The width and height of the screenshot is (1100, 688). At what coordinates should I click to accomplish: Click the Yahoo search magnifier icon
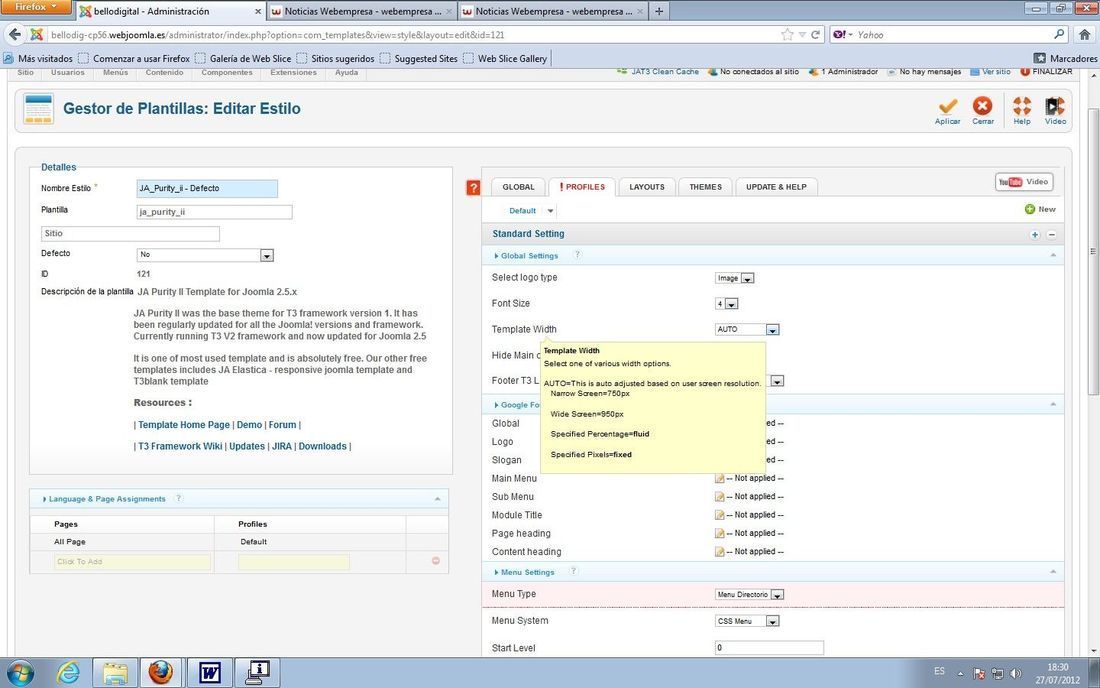click(1059, 34)
